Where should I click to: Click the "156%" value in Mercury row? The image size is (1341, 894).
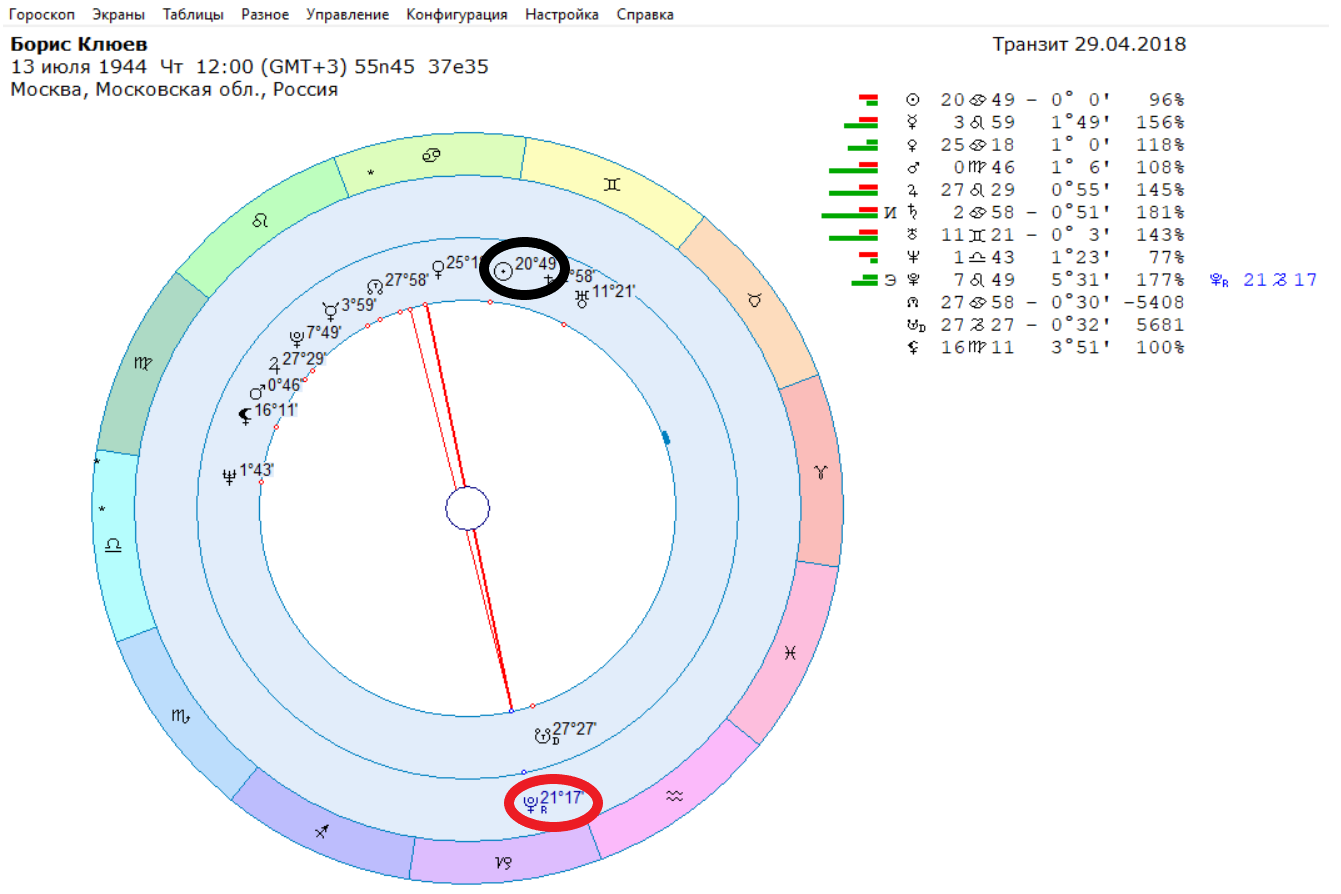1160,122
